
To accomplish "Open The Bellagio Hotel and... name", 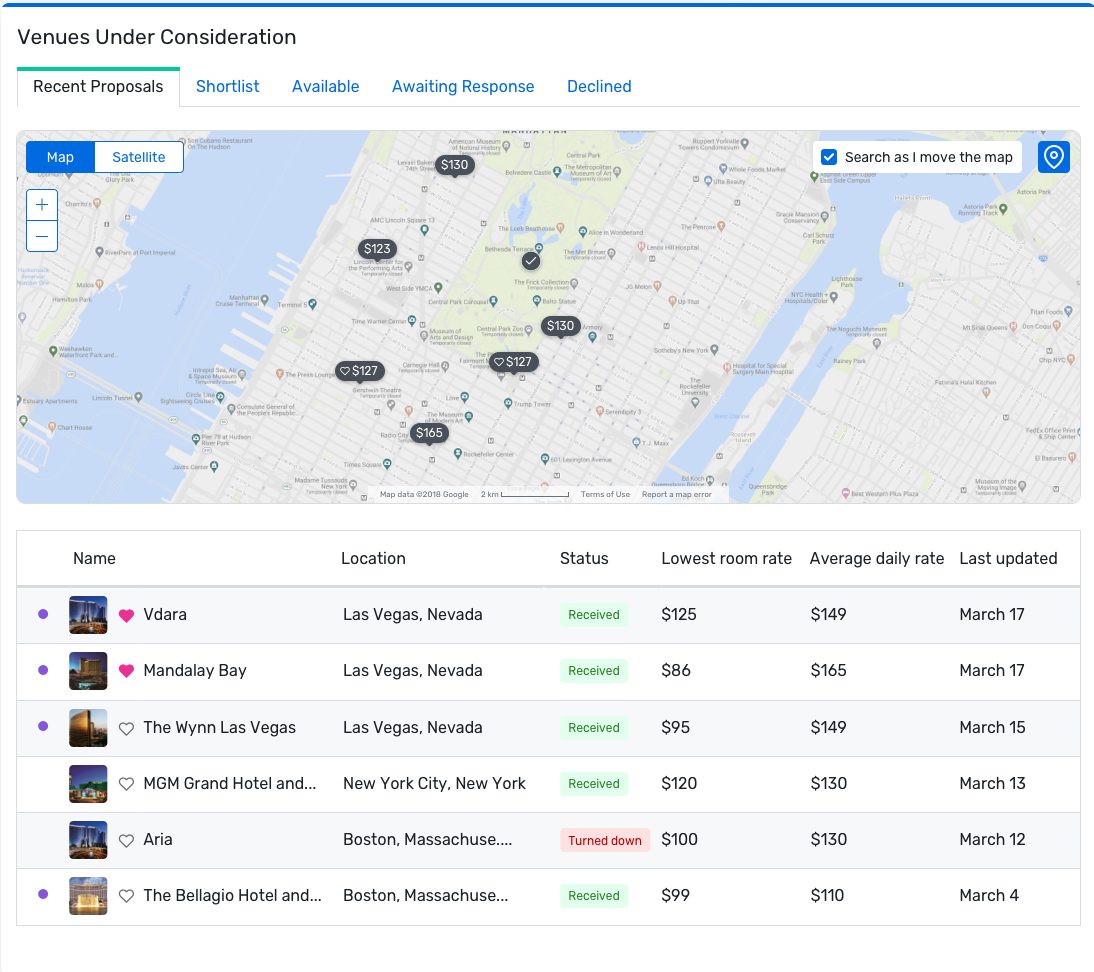I will tap(232, 895).
